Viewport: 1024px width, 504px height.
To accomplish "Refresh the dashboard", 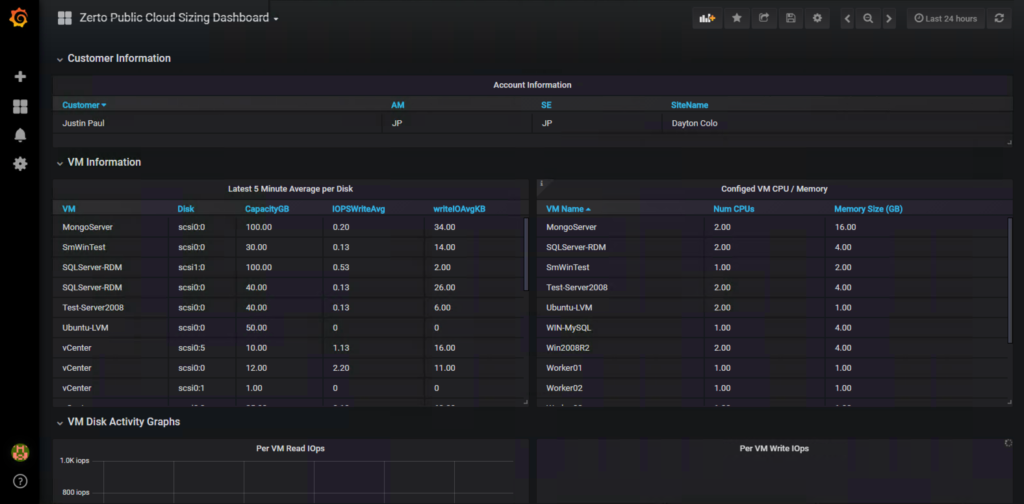I will pos(999,18).
